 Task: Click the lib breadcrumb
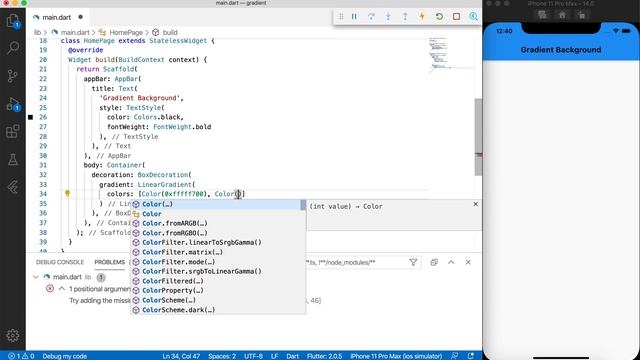37,33
